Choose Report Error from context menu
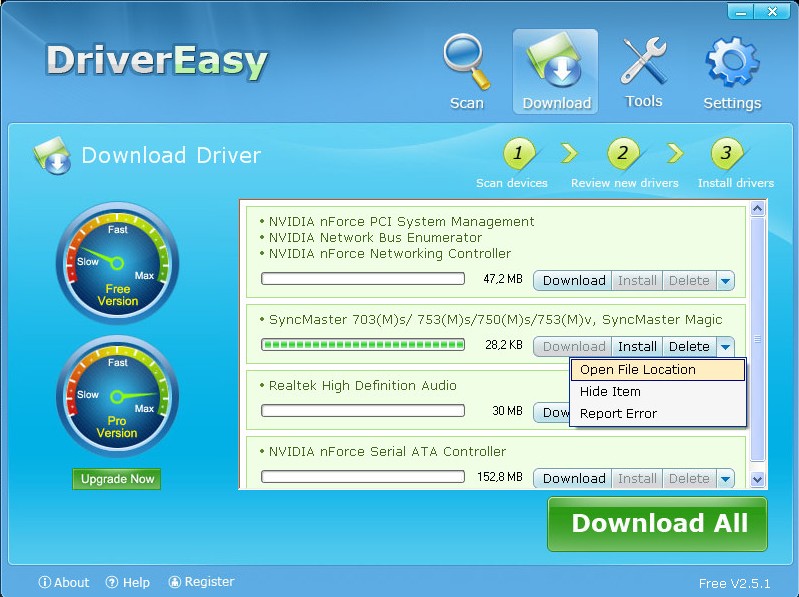The image size is (799, 597). point(657,414)
